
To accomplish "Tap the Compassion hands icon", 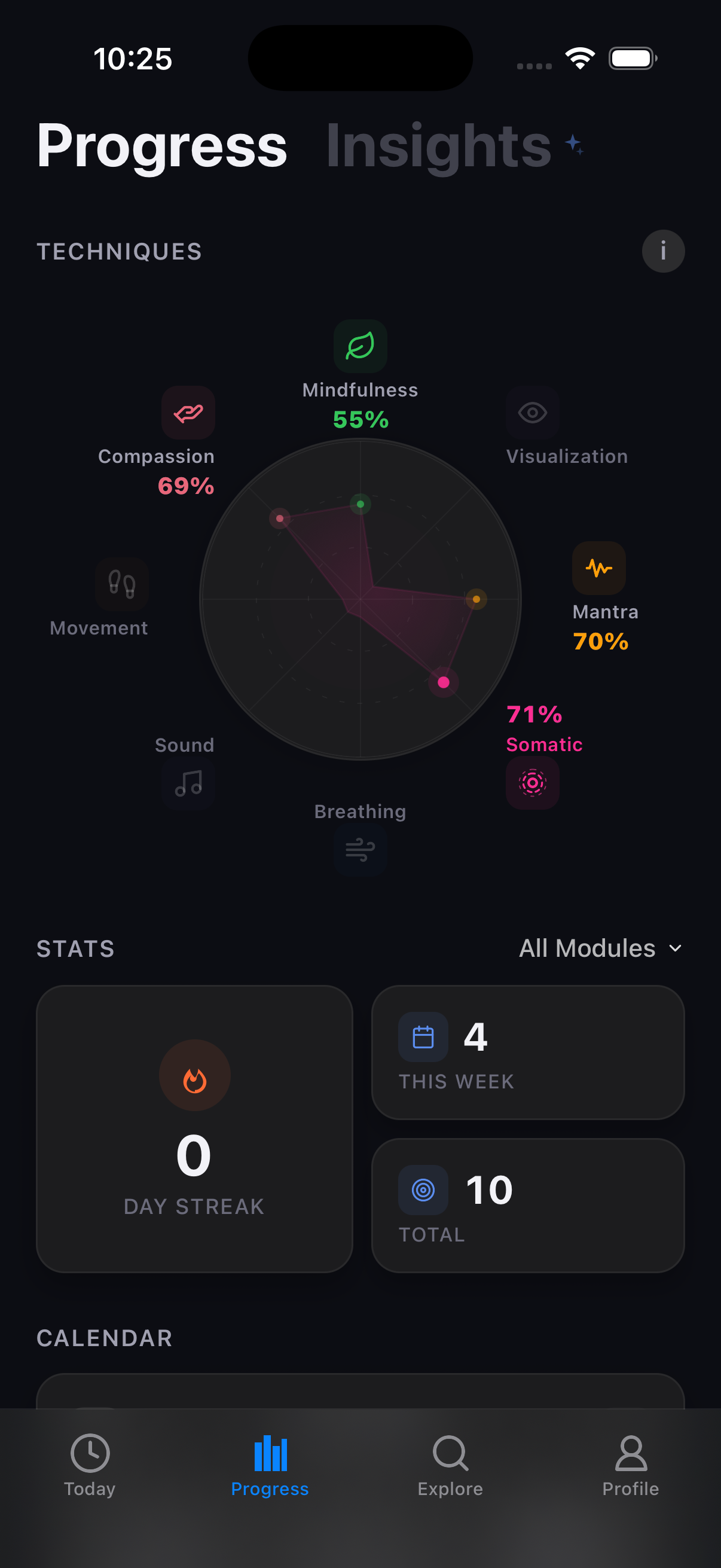I will [187, 413].
